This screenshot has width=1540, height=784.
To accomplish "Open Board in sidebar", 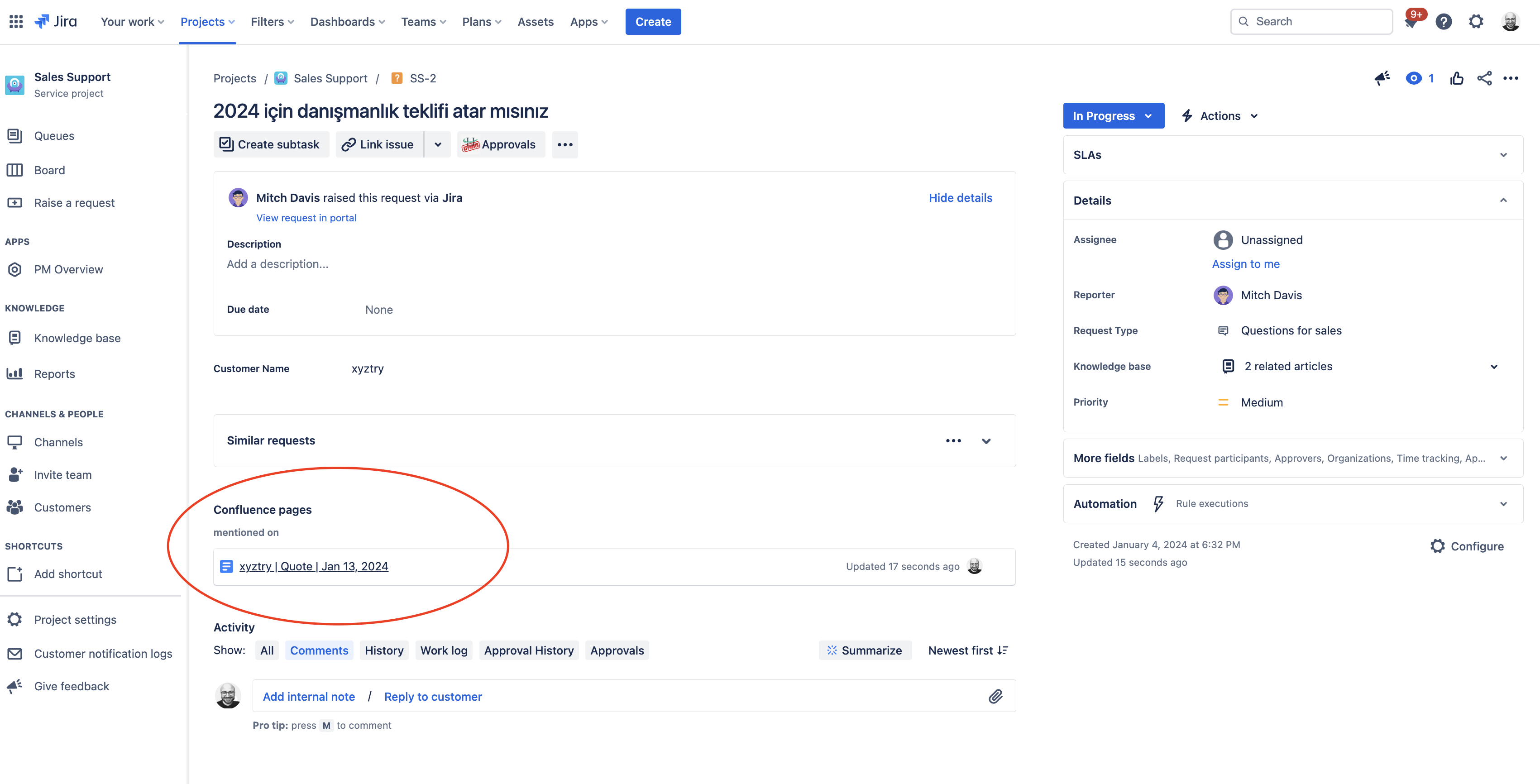I will [49, 170].
